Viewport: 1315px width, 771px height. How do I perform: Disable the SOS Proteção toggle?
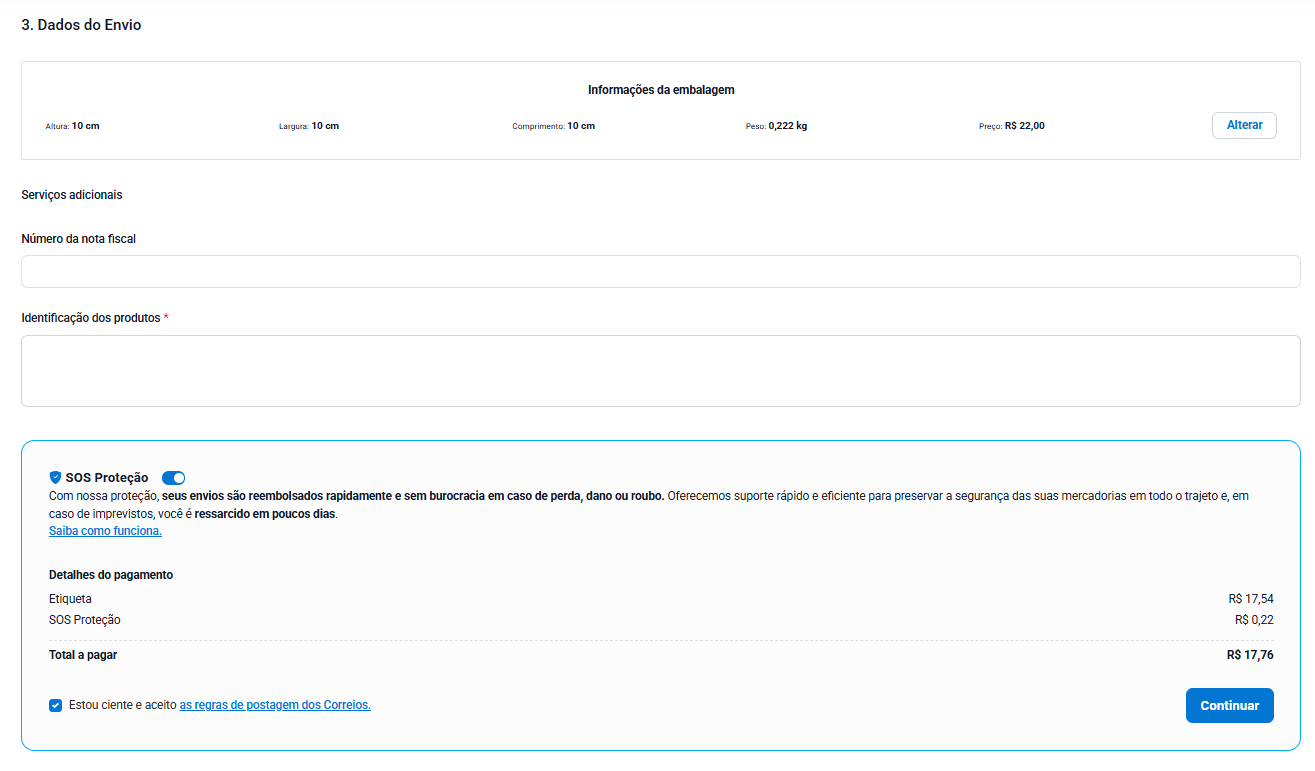173,478
